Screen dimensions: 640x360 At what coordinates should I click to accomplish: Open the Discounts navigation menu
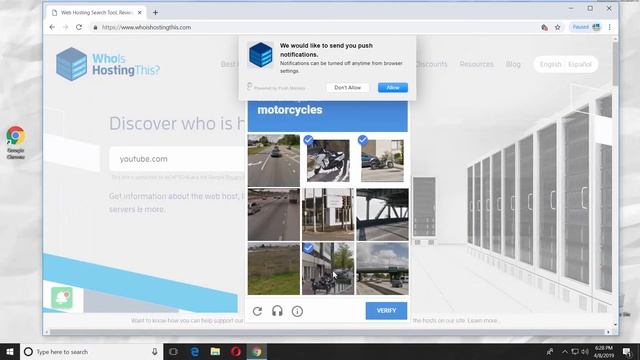point(431,64)
